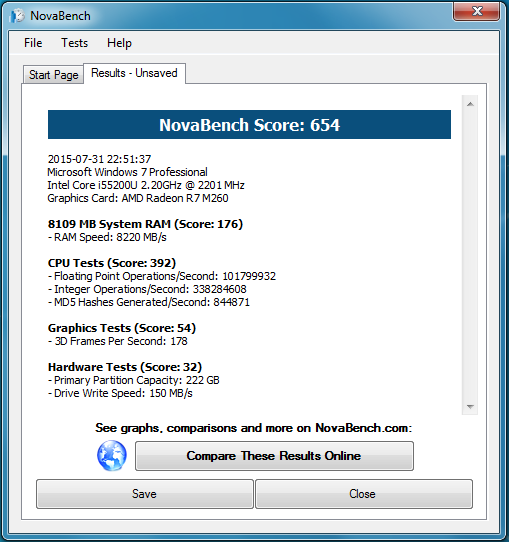Click the System RAM score heading

click(x=145, y=224)
